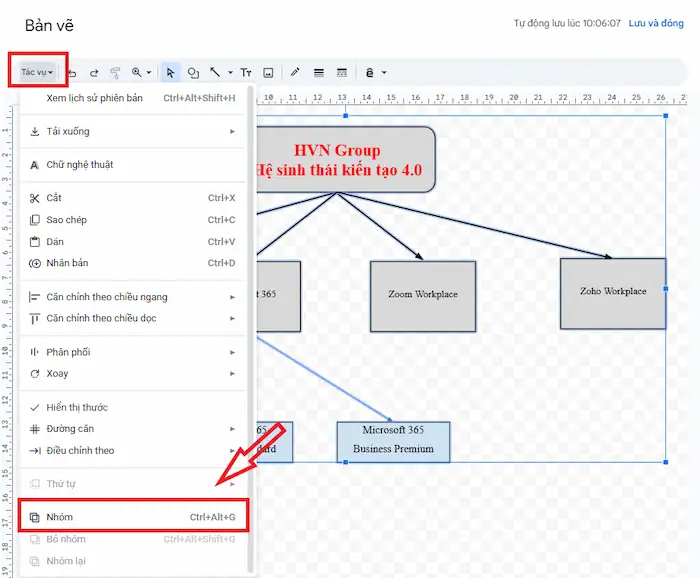Open Điều chỉnh theo snap submenu

click(x=132, y=451)
